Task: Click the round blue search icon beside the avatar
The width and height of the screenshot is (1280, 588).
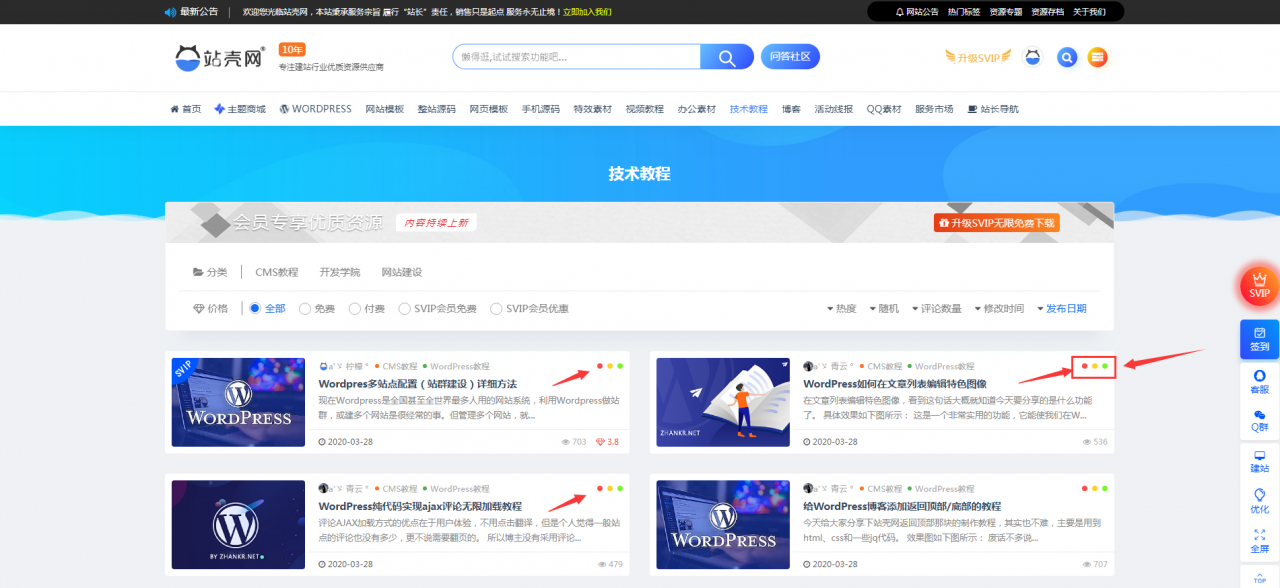Action: pos(1067,57)
